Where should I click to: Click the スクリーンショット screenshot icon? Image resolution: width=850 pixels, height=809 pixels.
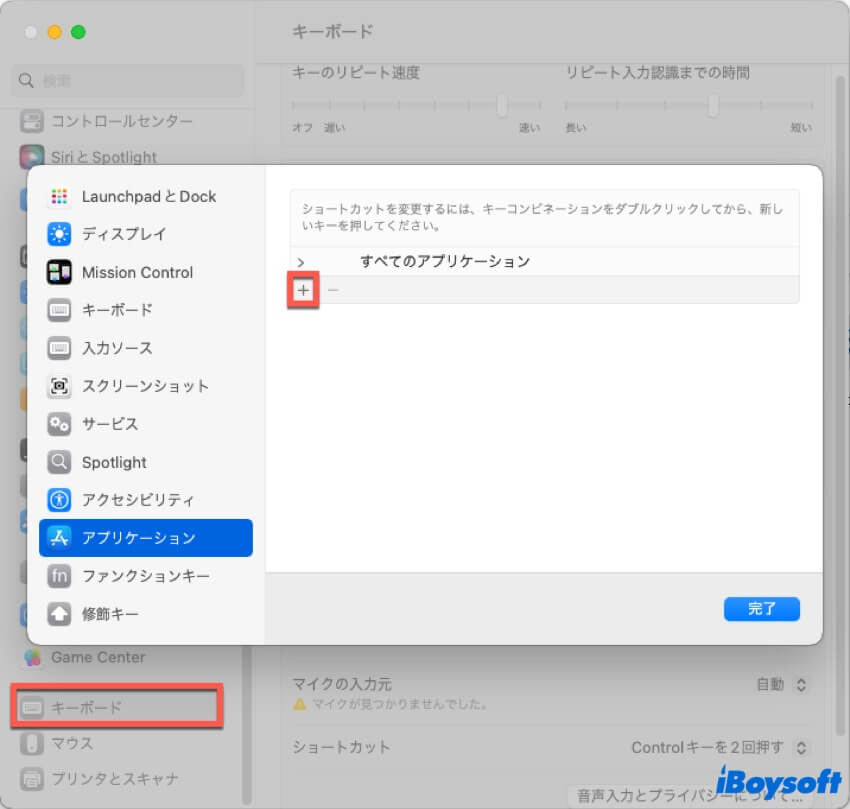(x=59, y=386)
